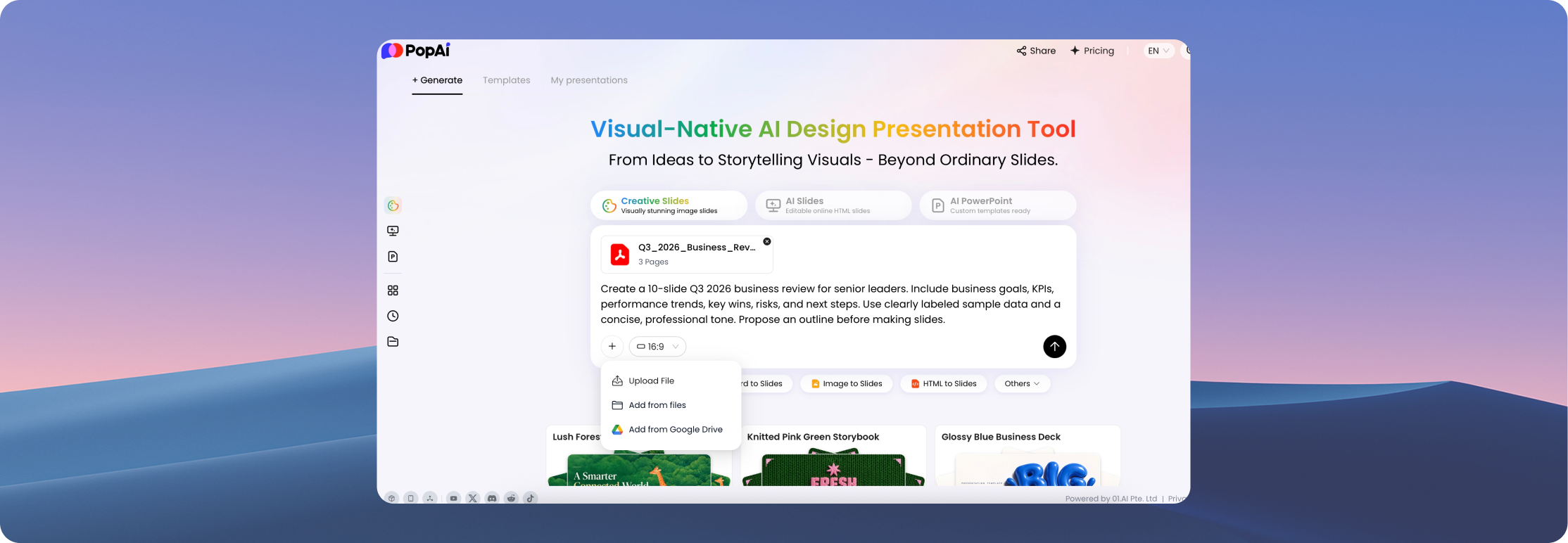Click the Share button
This screenshot has height=543, width=1568.
[1036, 51]
